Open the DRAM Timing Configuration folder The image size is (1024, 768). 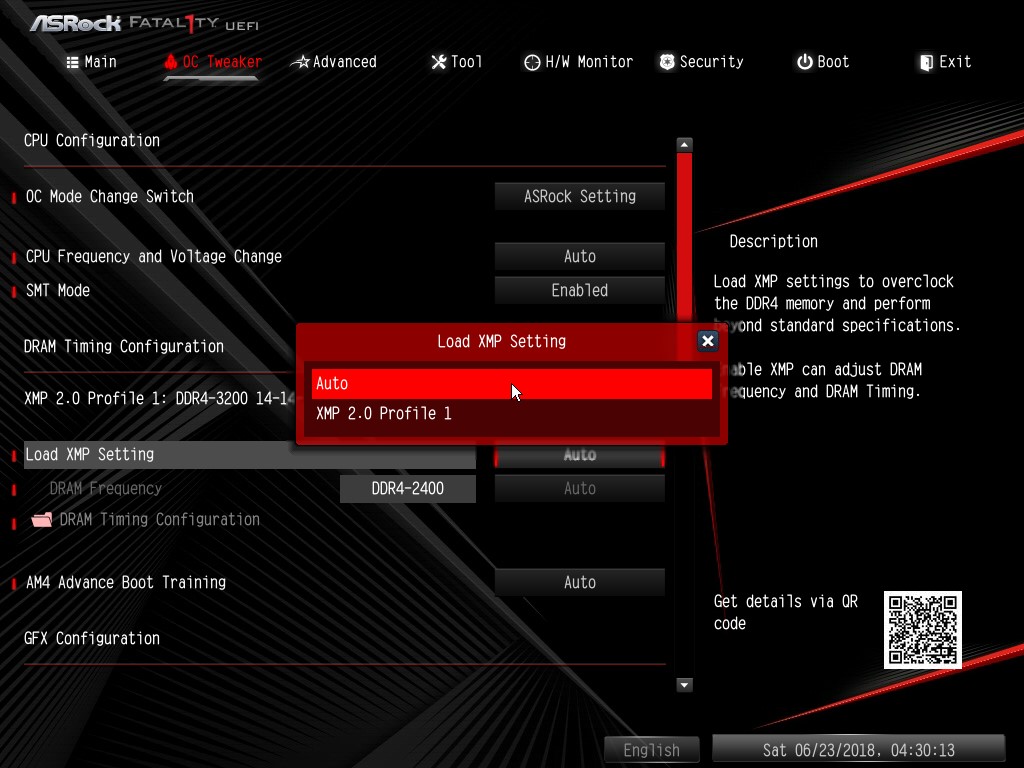click(42, 520)
